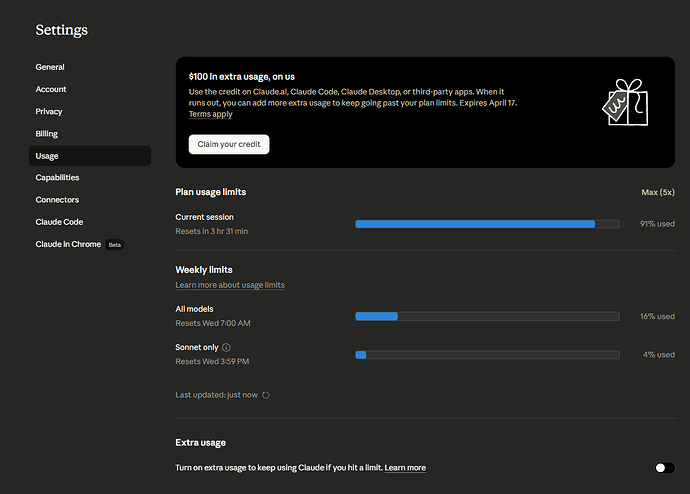Click the Plan usage limits heading
Screen dimensions: 690x494
[x=211, y=192]
